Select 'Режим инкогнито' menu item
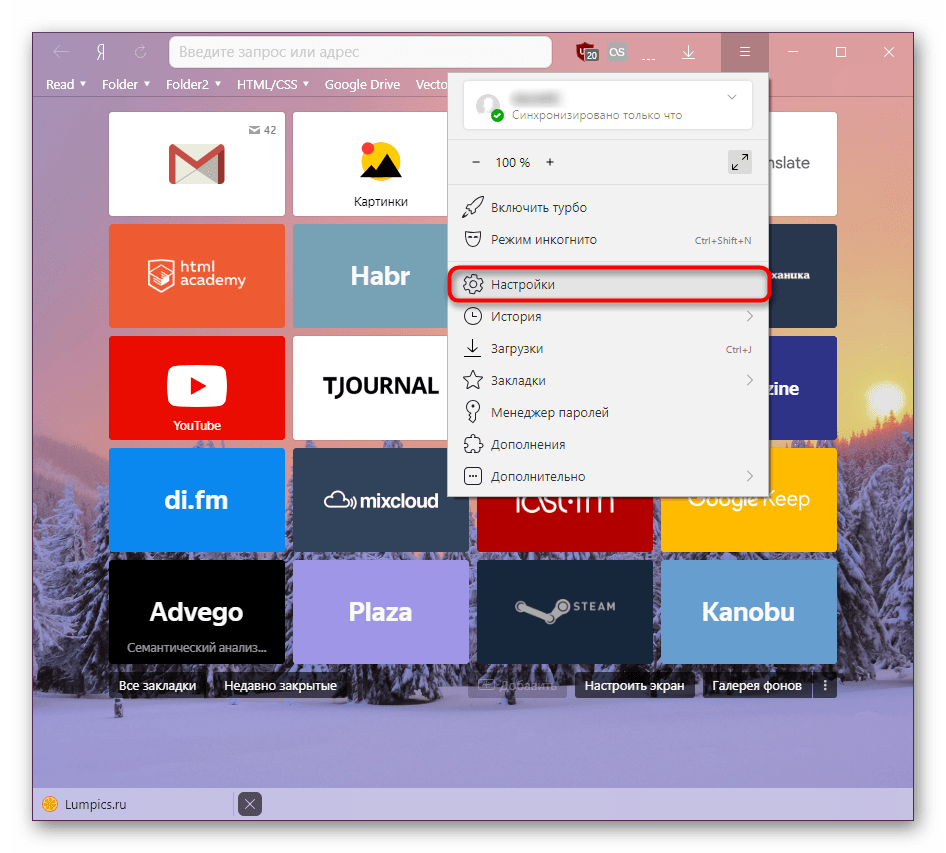The width and height of the screenshot is (946, 853). 608,239
